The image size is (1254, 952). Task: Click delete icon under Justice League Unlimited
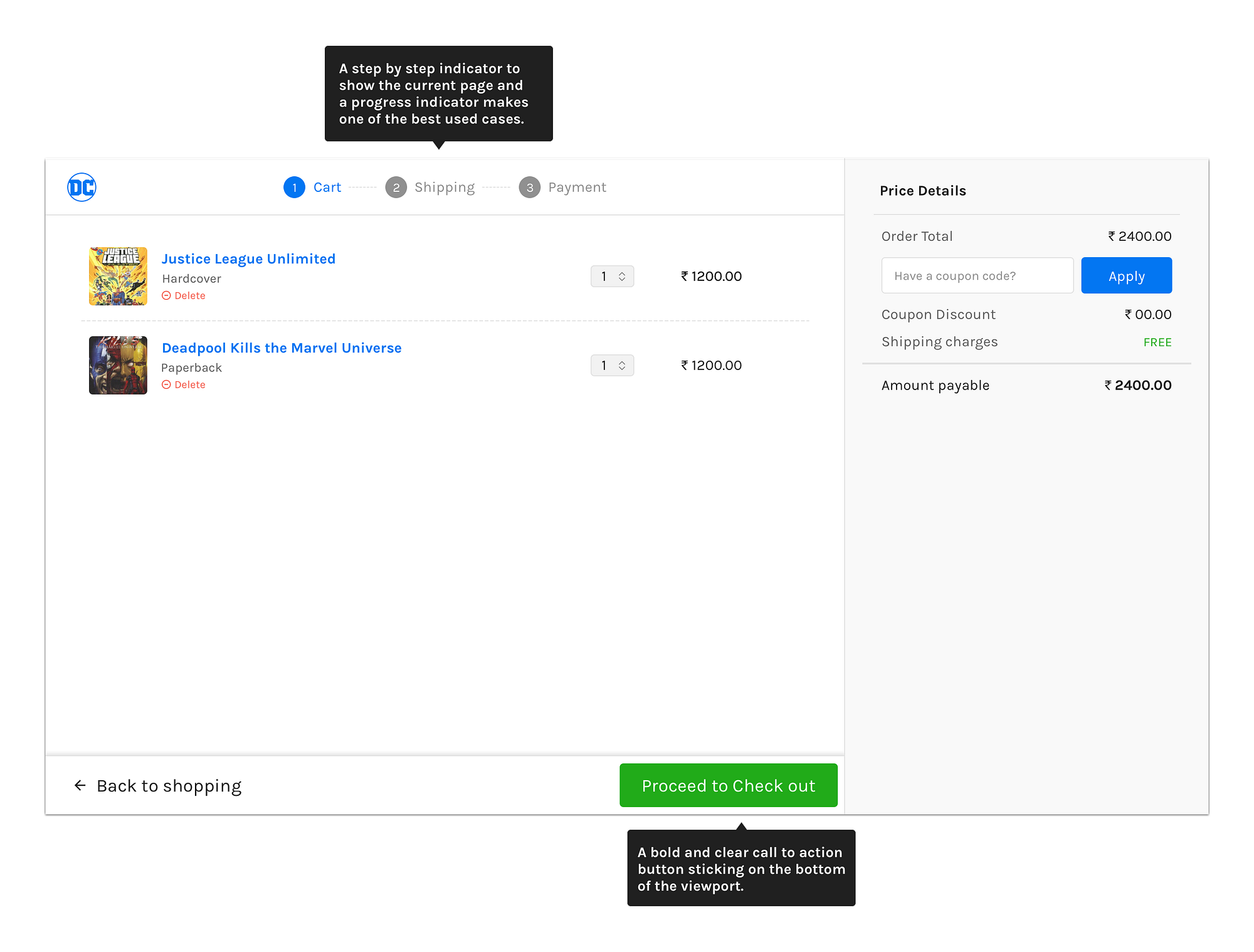[166, 295]
